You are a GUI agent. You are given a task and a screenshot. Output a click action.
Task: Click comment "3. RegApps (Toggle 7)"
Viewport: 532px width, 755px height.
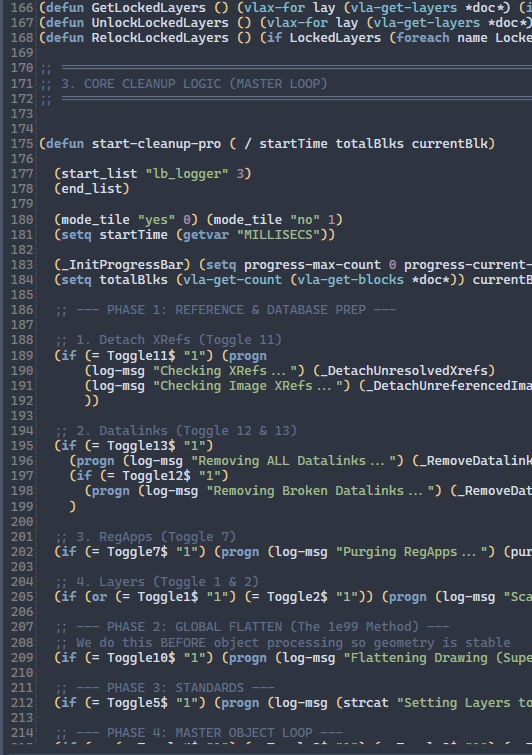coord(156,536)
